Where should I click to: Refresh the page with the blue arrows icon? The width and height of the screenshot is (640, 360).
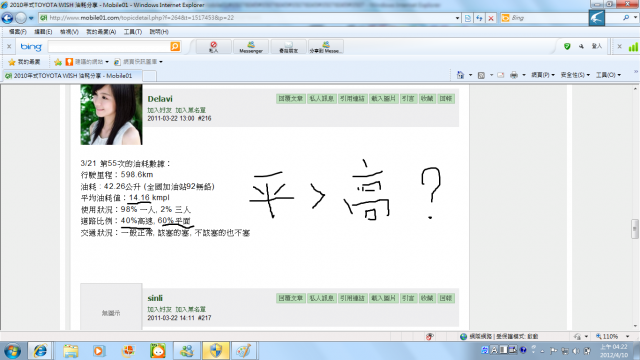(x=479, y=18)
